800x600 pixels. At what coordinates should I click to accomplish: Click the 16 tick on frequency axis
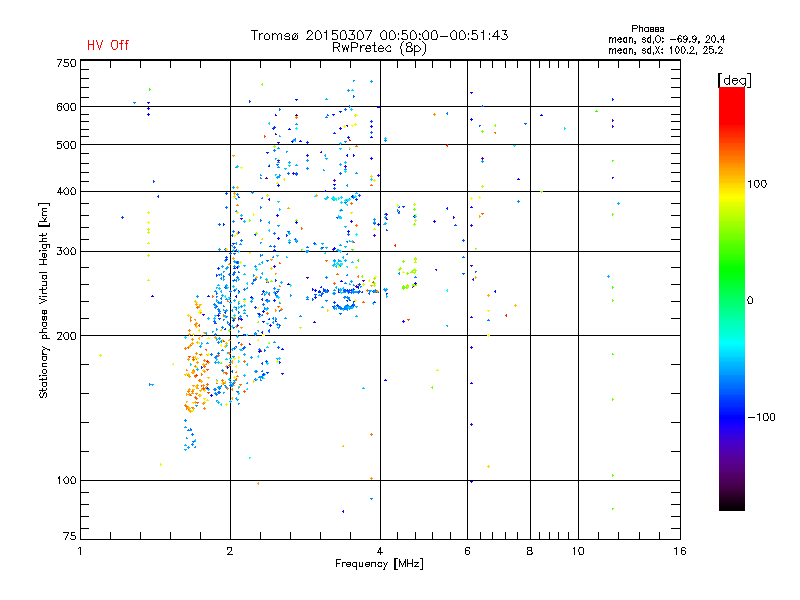coord(678,551)
